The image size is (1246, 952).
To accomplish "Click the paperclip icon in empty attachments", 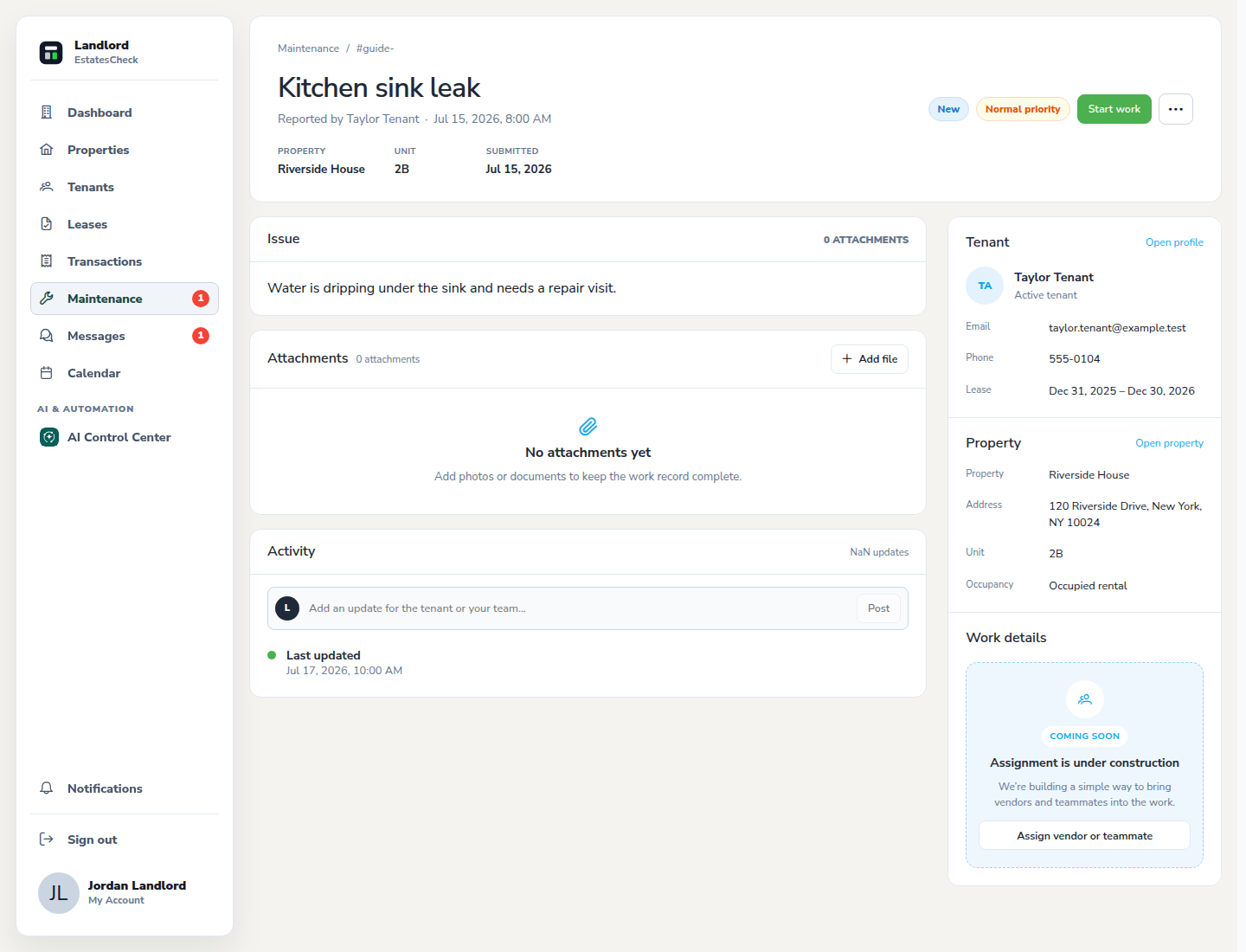I will tap(588, 427).
